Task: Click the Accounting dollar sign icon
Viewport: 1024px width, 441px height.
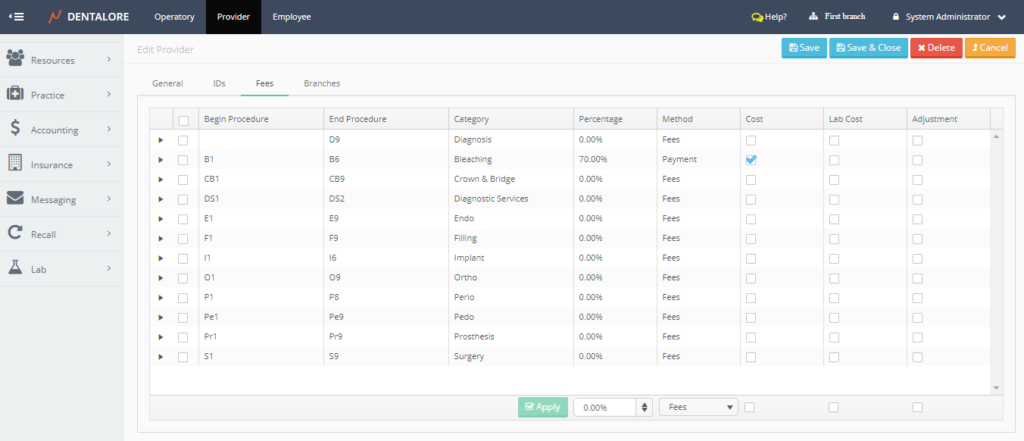Action: [x=15, y=128]
